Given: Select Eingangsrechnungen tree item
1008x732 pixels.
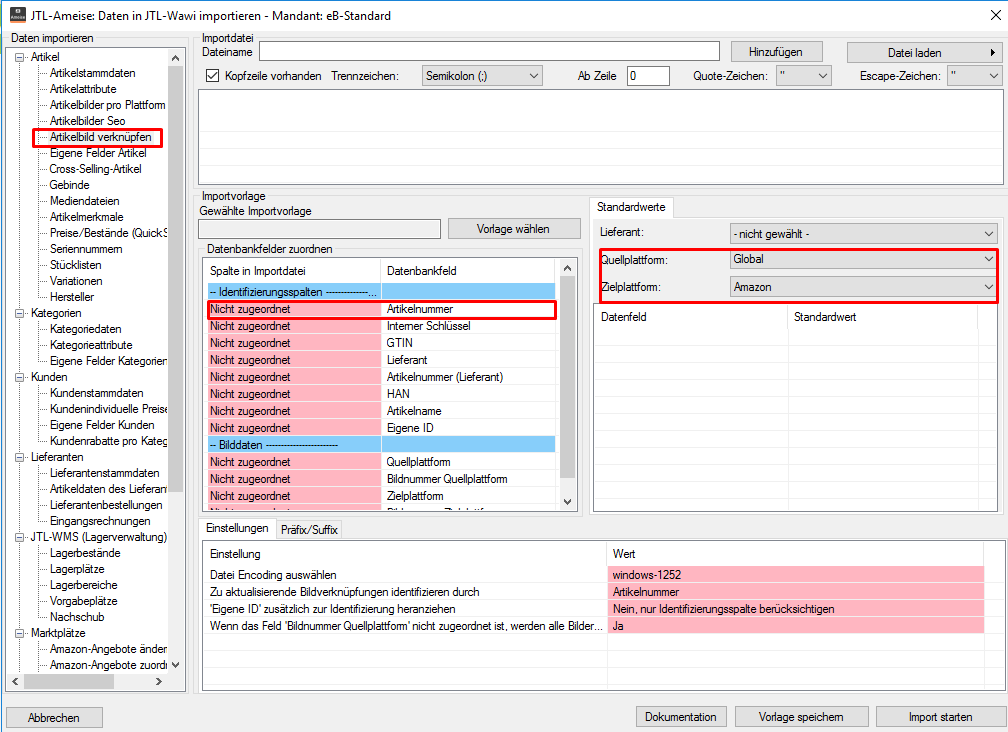Looking at the screenshot, I should point(100,521).
